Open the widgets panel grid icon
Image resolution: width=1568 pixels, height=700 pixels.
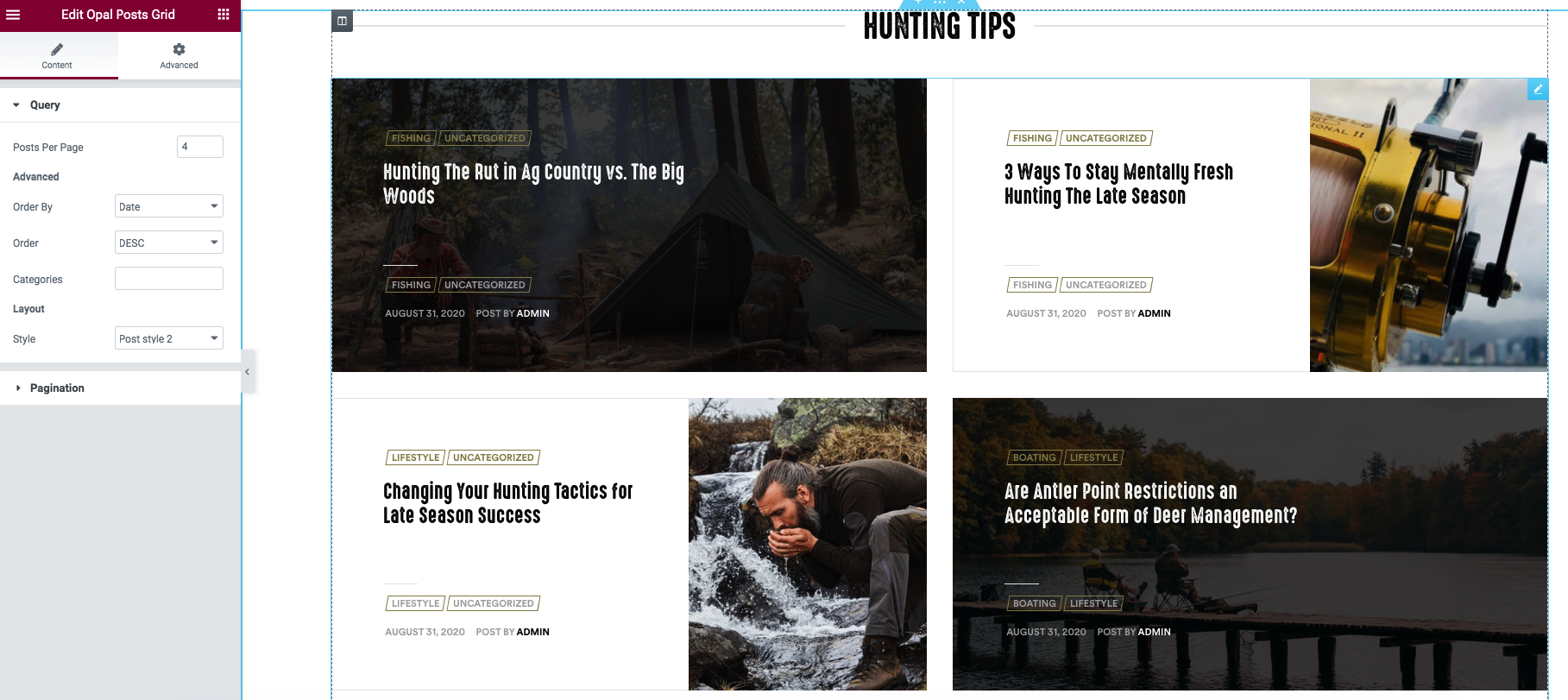pos(224,15)
